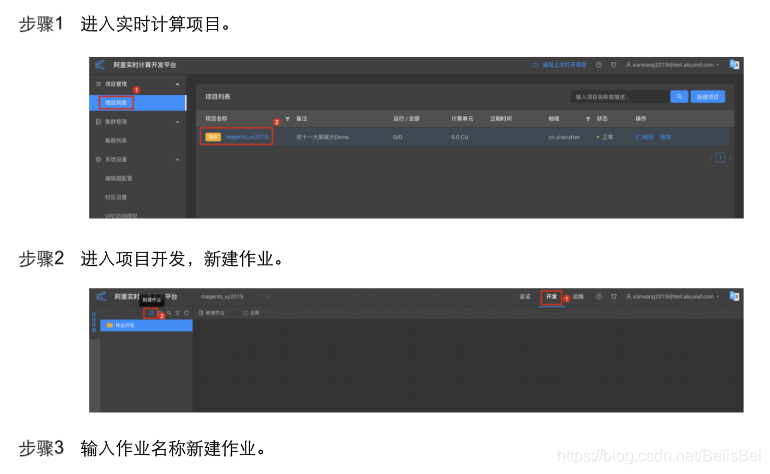Image resolution: width=770 pixels, height=474 pixels.
Task: Click the filter icon in the job tree toolbar
Action: coord(178,313)
